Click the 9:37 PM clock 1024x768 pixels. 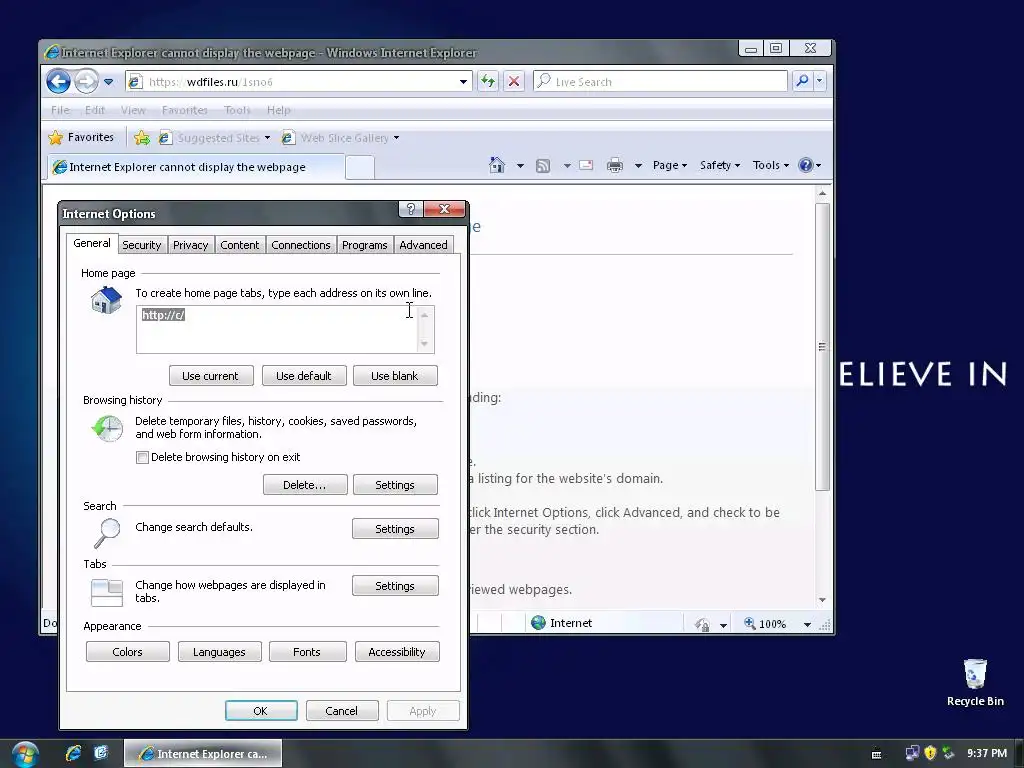click(x=987, y=753)
